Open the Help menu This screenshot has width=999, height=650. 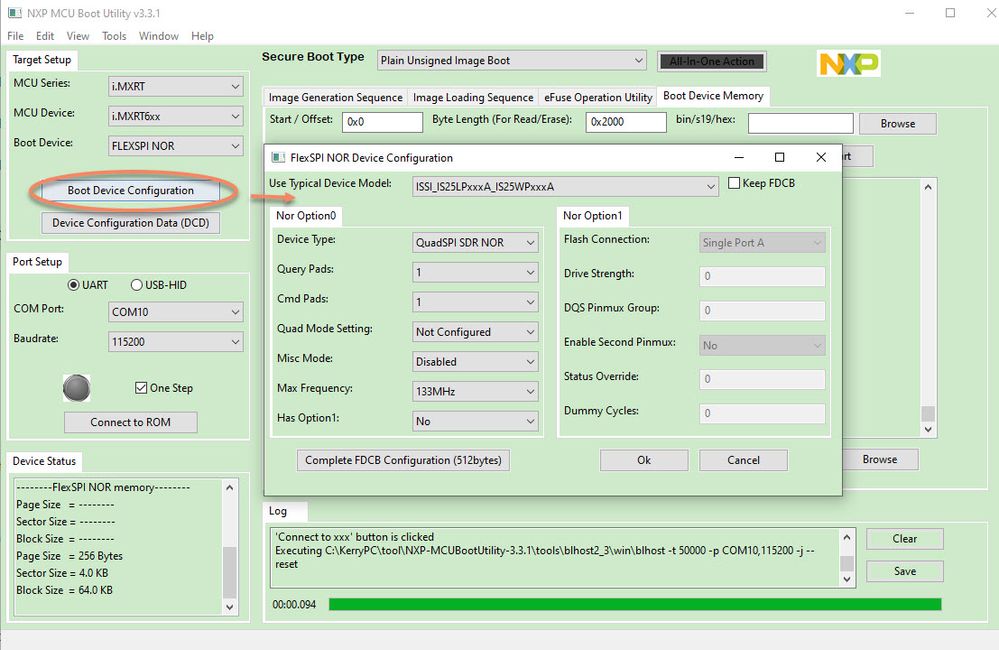click(x=202, y=36)
